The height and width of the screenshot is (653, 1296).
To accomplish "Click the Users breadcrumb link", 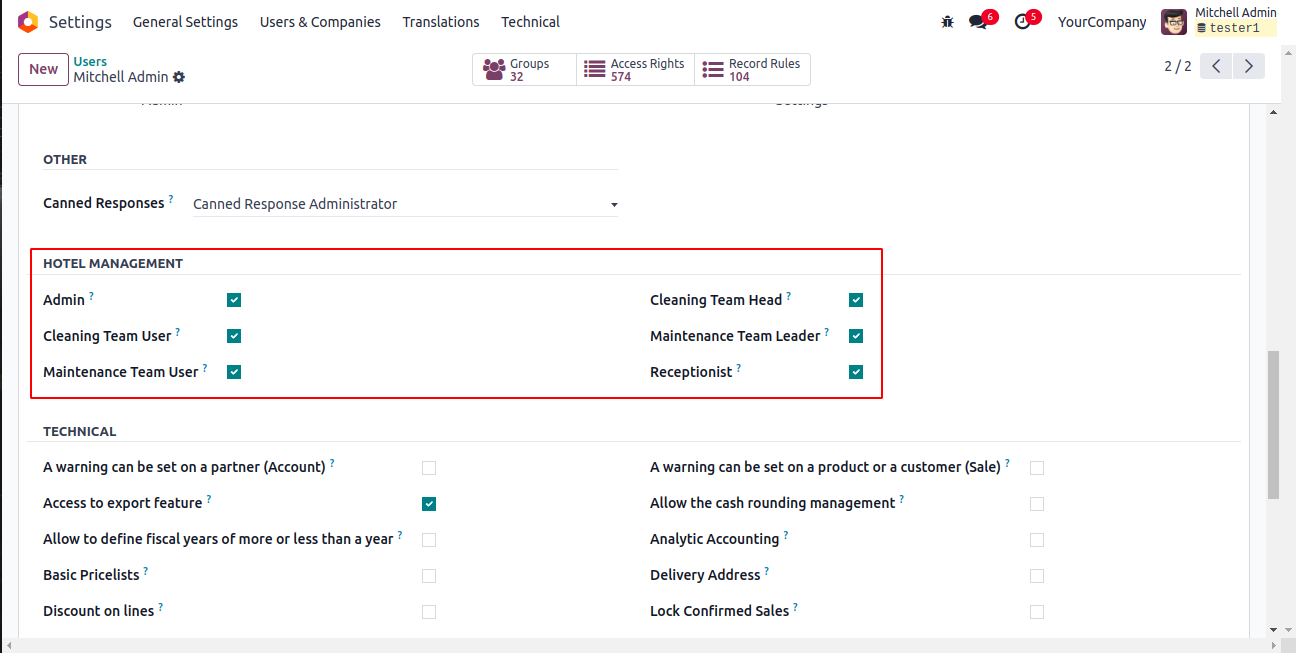I will click(x=90, y=62).
